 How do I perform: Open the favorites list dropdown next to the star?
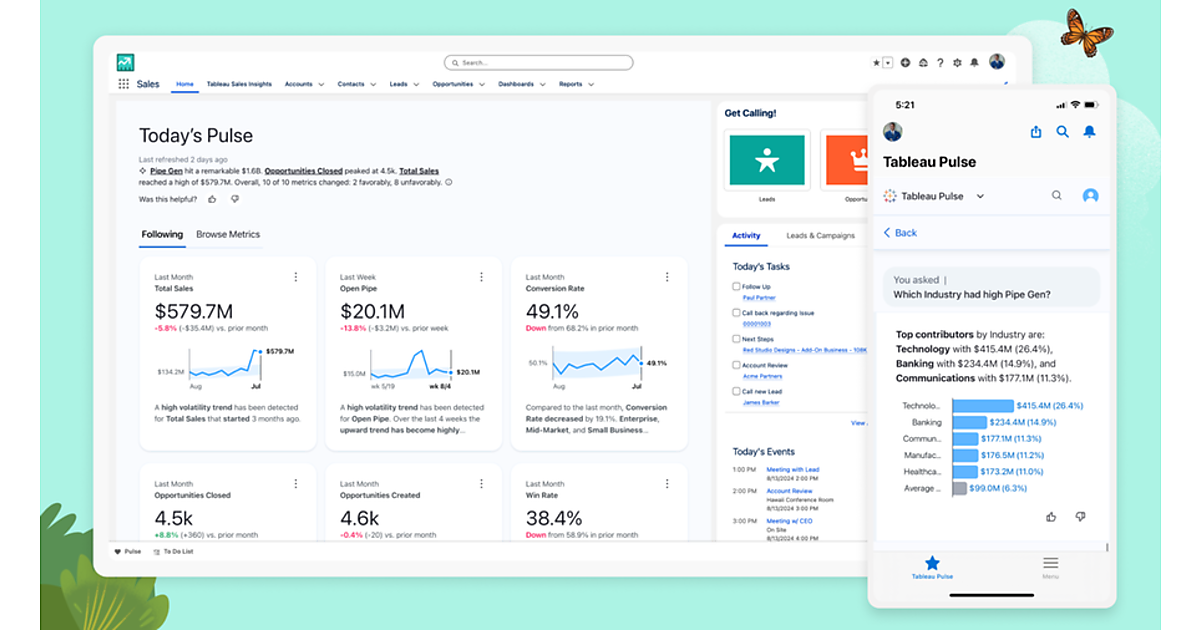[x=888, y=62]
